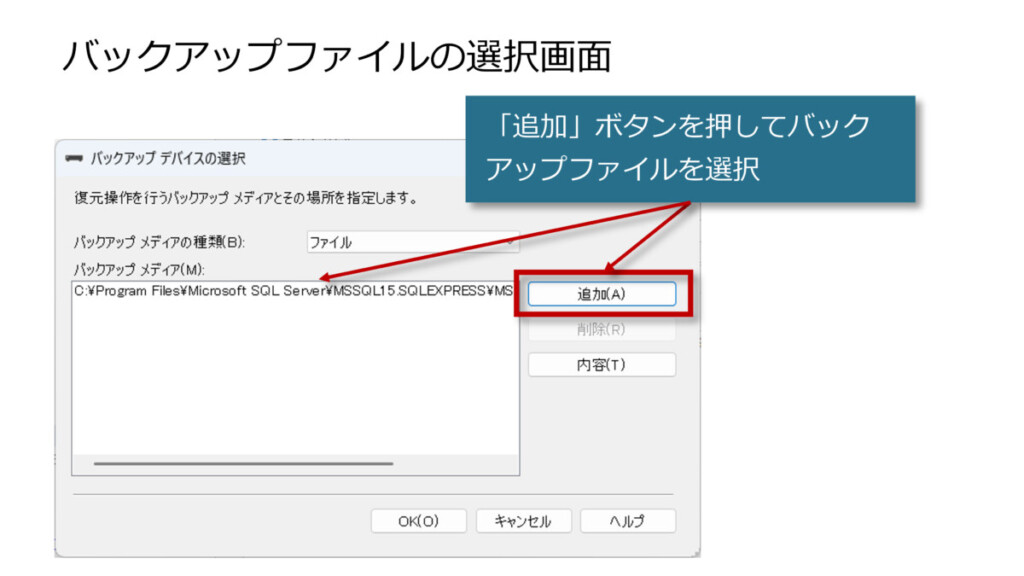Open help via the ヘルプ button
1024x576 pixels.
627,521
